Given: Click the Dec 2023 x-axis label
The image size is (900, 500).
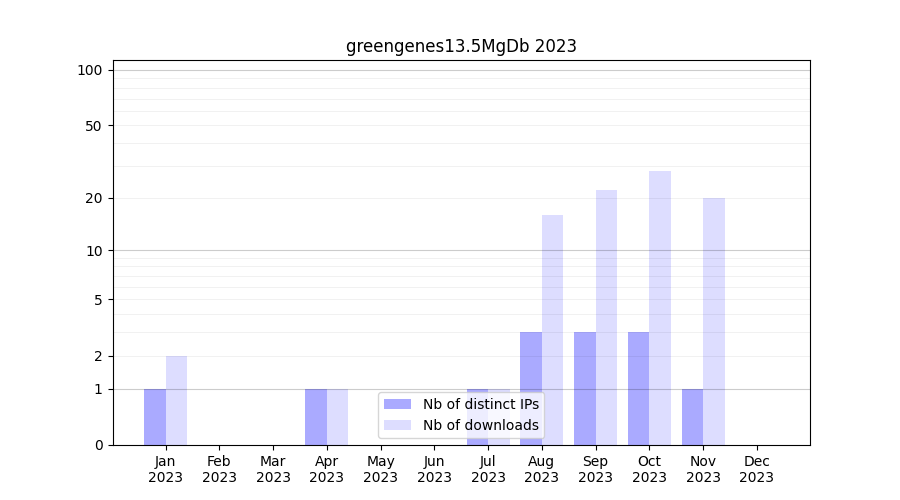Looking at the screenshot, I should (757, 469).
